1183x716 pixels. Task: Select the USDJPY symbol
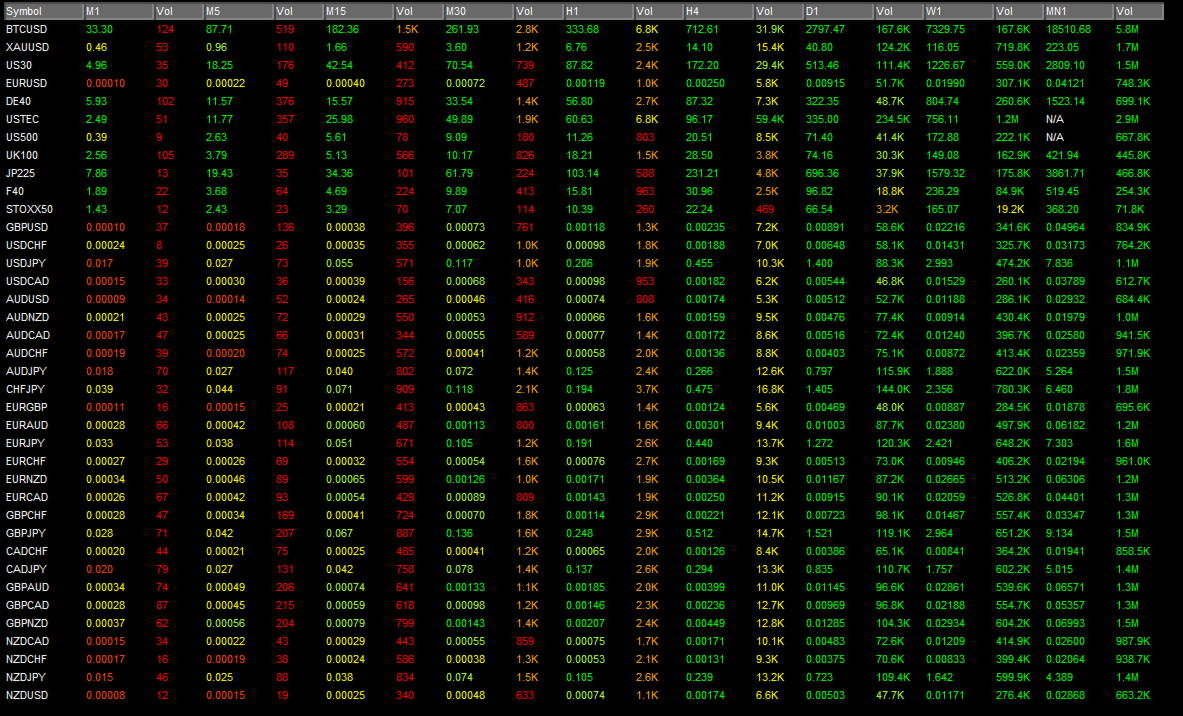click(x=26, y=263)
